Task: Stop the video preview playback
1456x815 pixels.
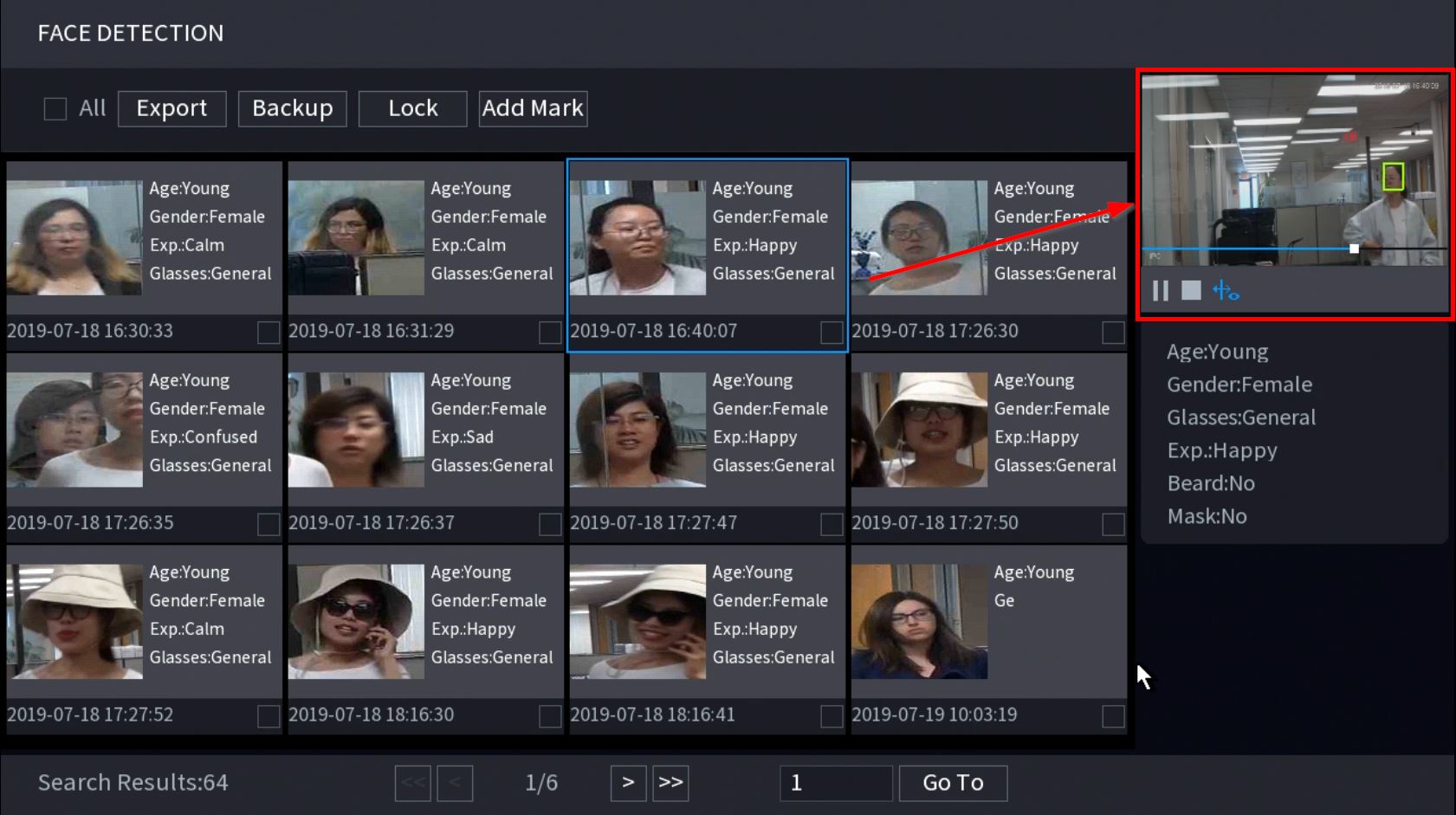Action: point(1191,291)
